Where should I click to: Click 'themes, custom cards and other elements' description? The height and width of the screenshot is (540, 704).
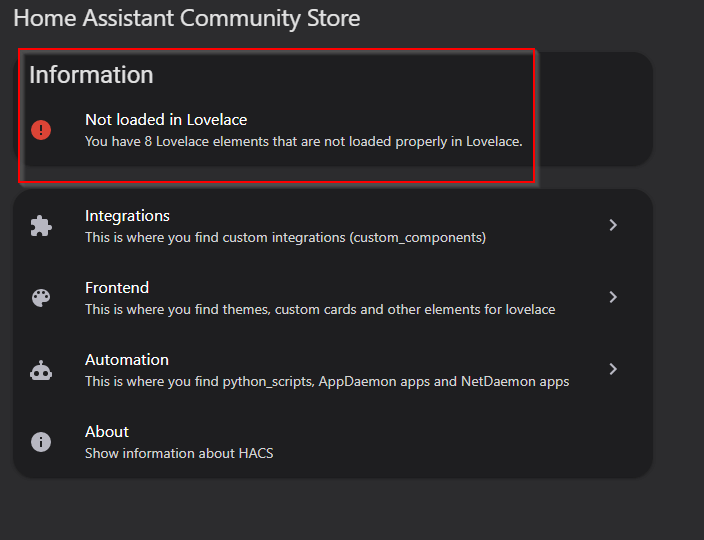coord(389,309)
